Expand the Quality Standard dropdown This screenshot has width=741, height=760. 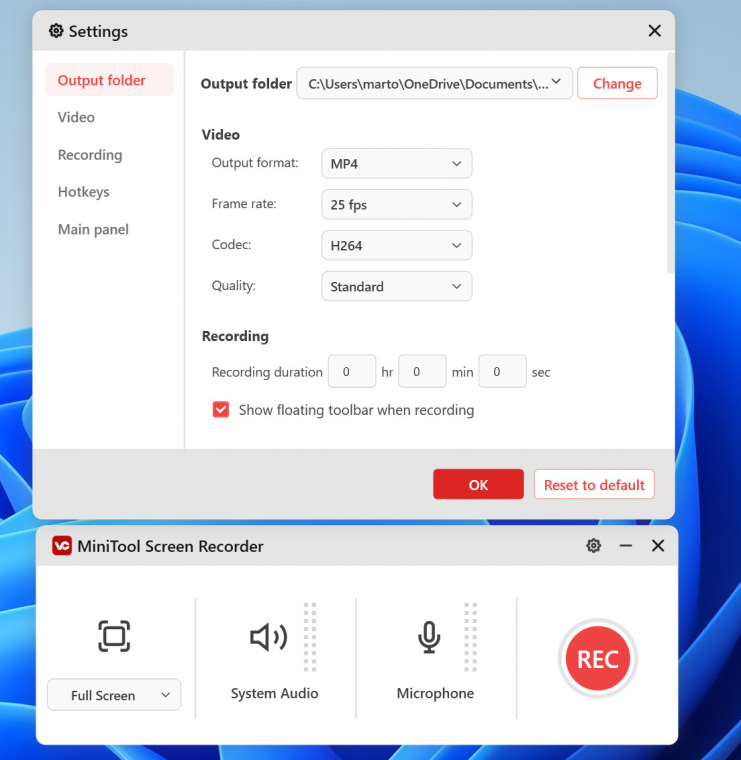(x=396, y=287)
